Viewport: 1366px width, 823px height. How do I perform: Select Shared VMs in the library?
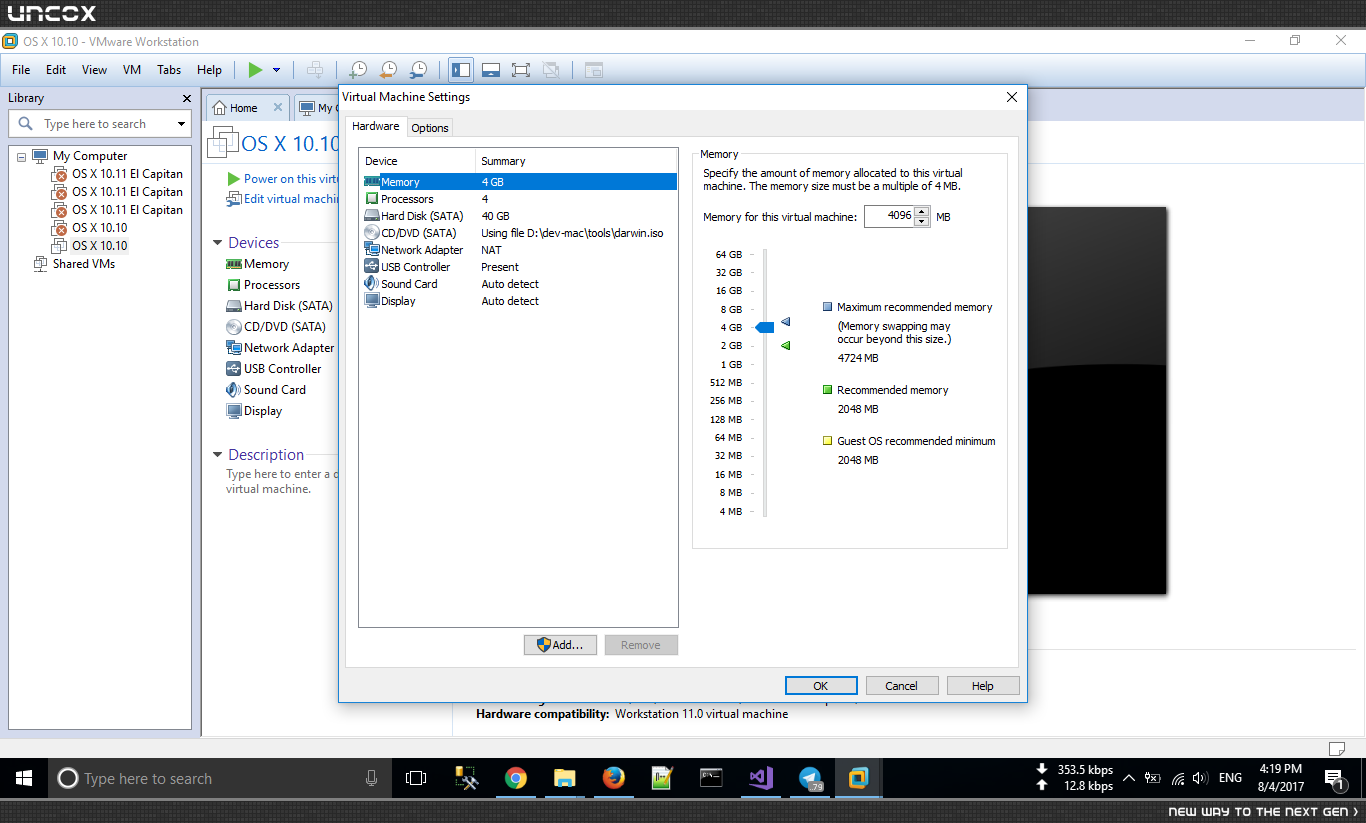click(x=84, y=264)
